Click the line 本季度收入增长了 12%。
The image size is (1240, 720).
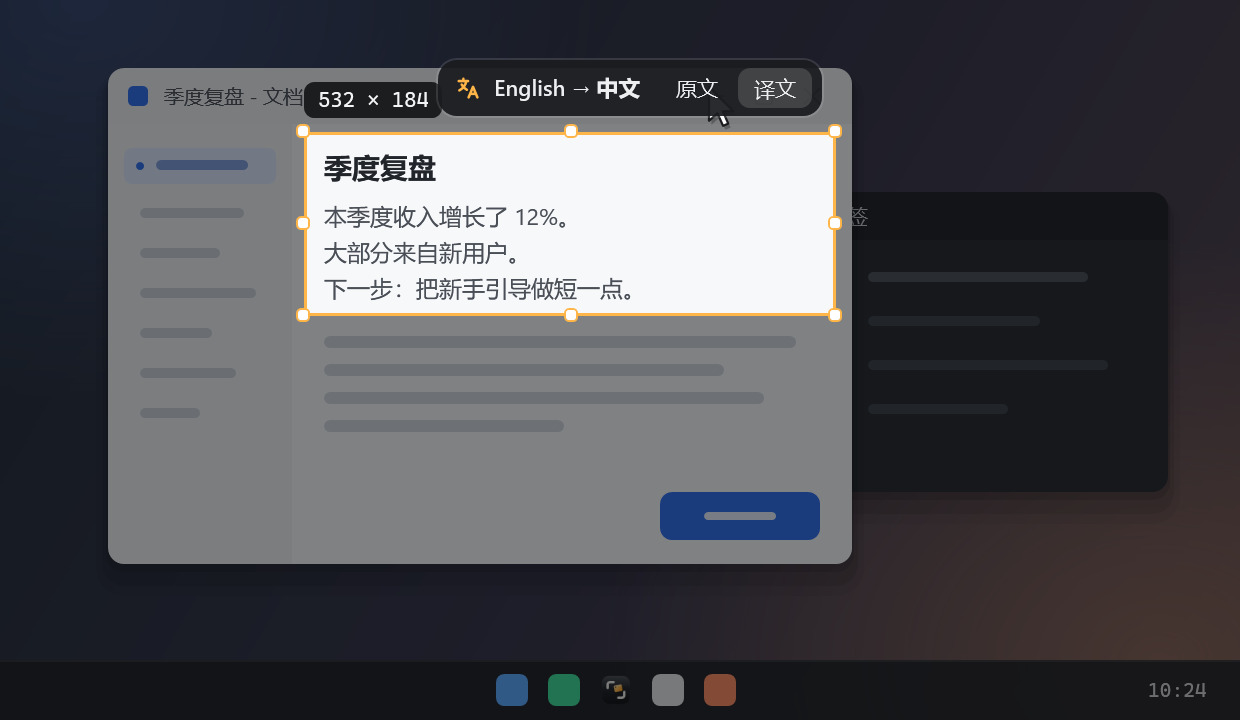point(447,217)
